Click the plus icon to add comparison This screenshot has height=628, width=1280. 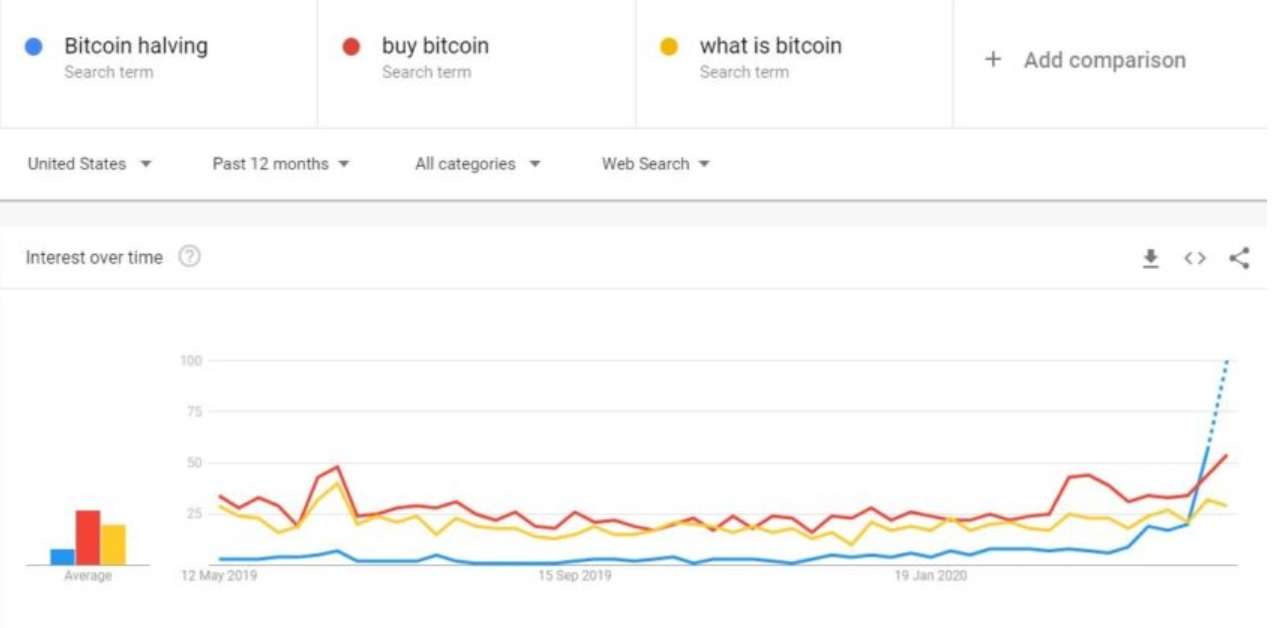pos(993,59)
